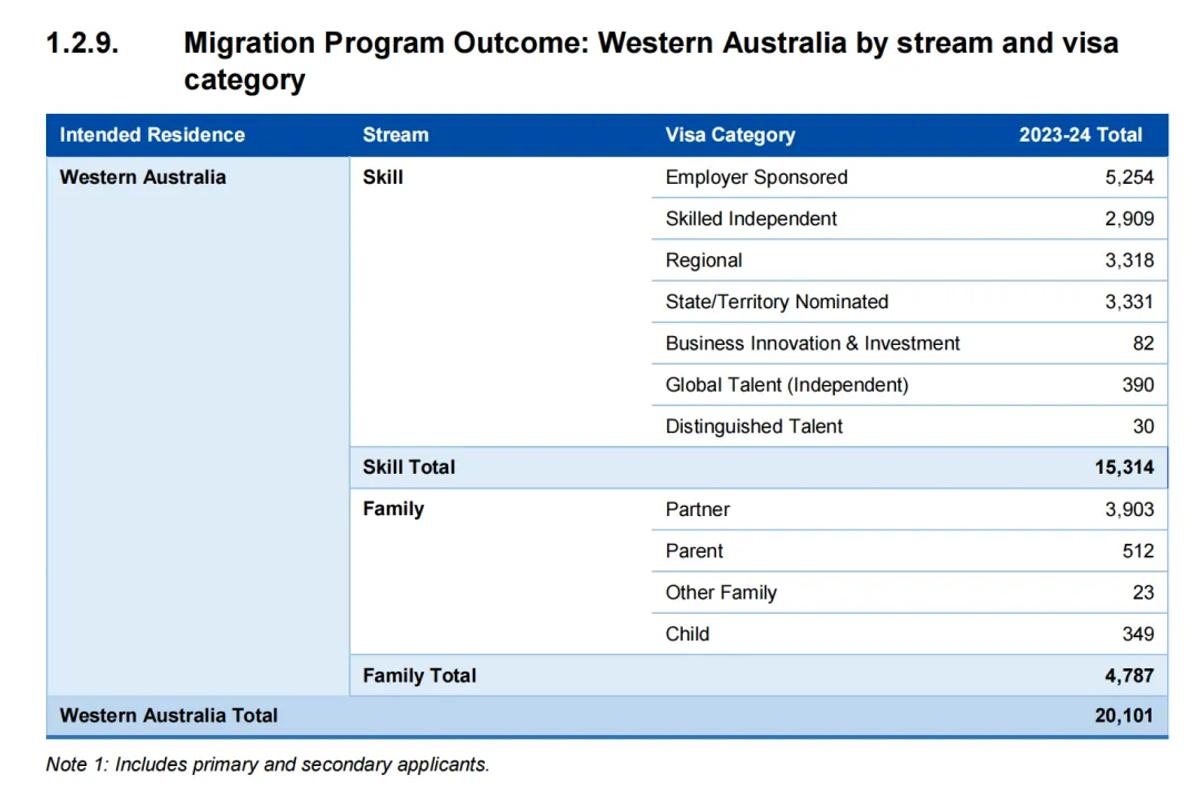Click the 'Other Family' visa category

(721, 593)
